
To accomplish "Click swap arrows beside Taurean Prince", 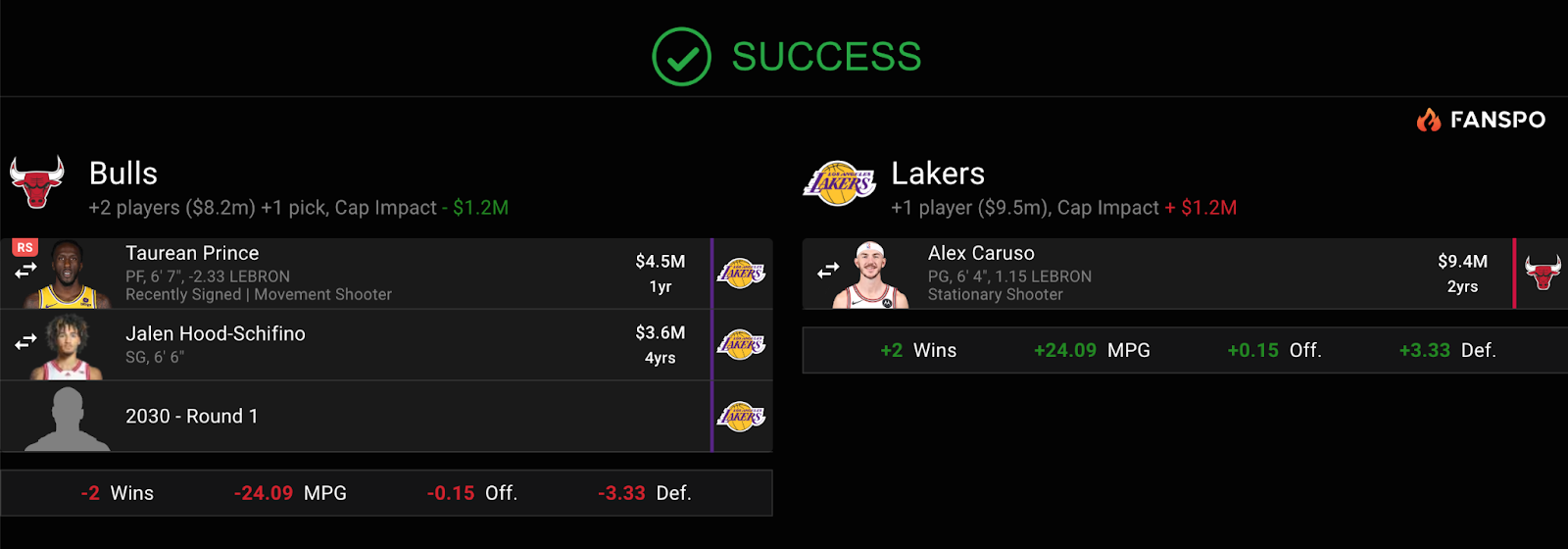I will (x=25, y=271).
